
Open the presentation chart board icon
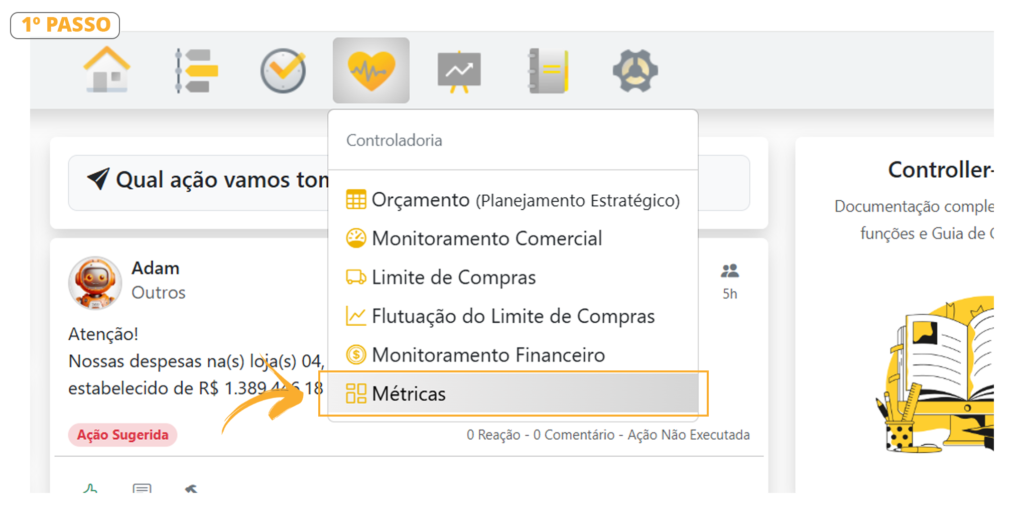[459, 71]
